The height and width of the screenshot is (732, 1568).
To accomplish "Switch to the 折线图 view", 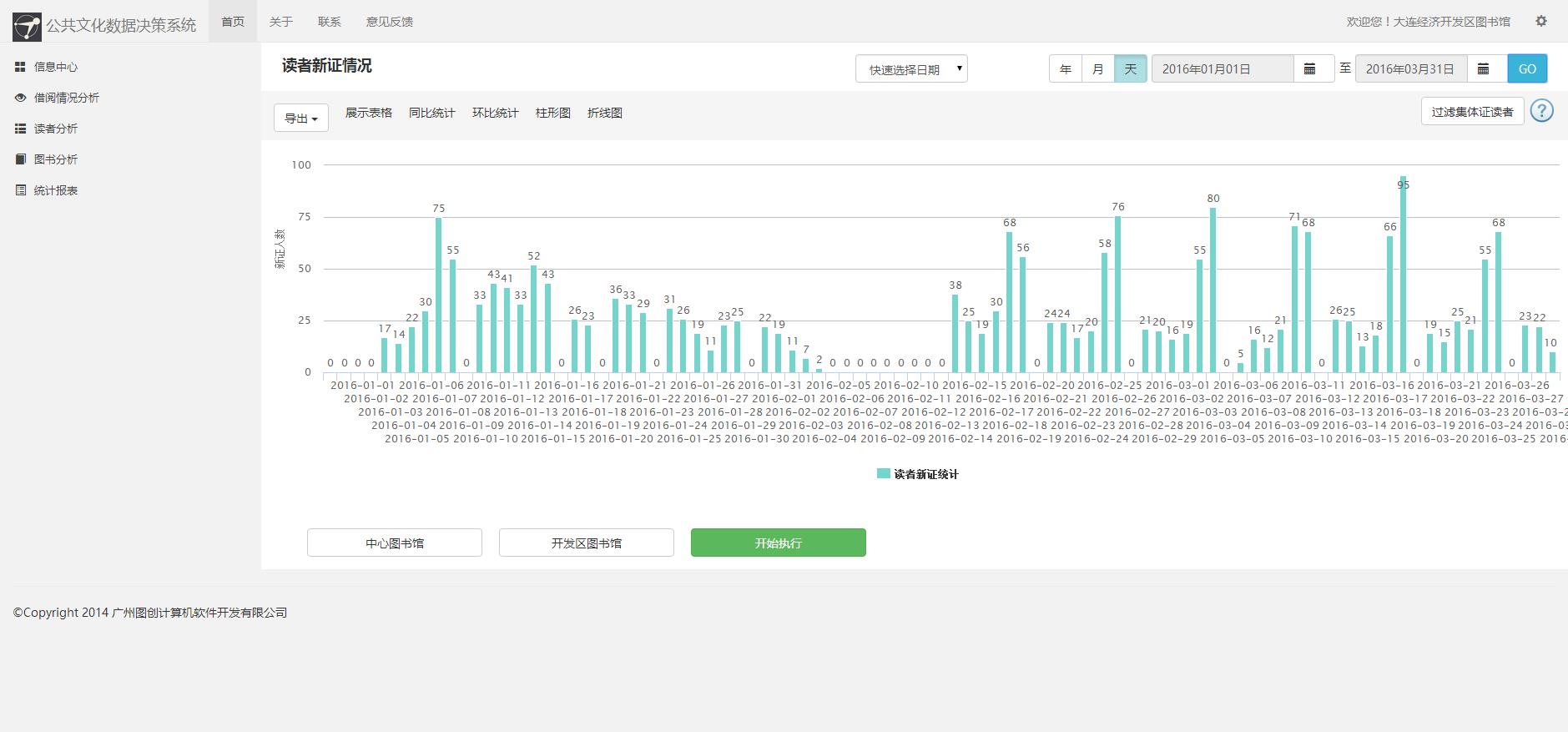I will 605,113.
